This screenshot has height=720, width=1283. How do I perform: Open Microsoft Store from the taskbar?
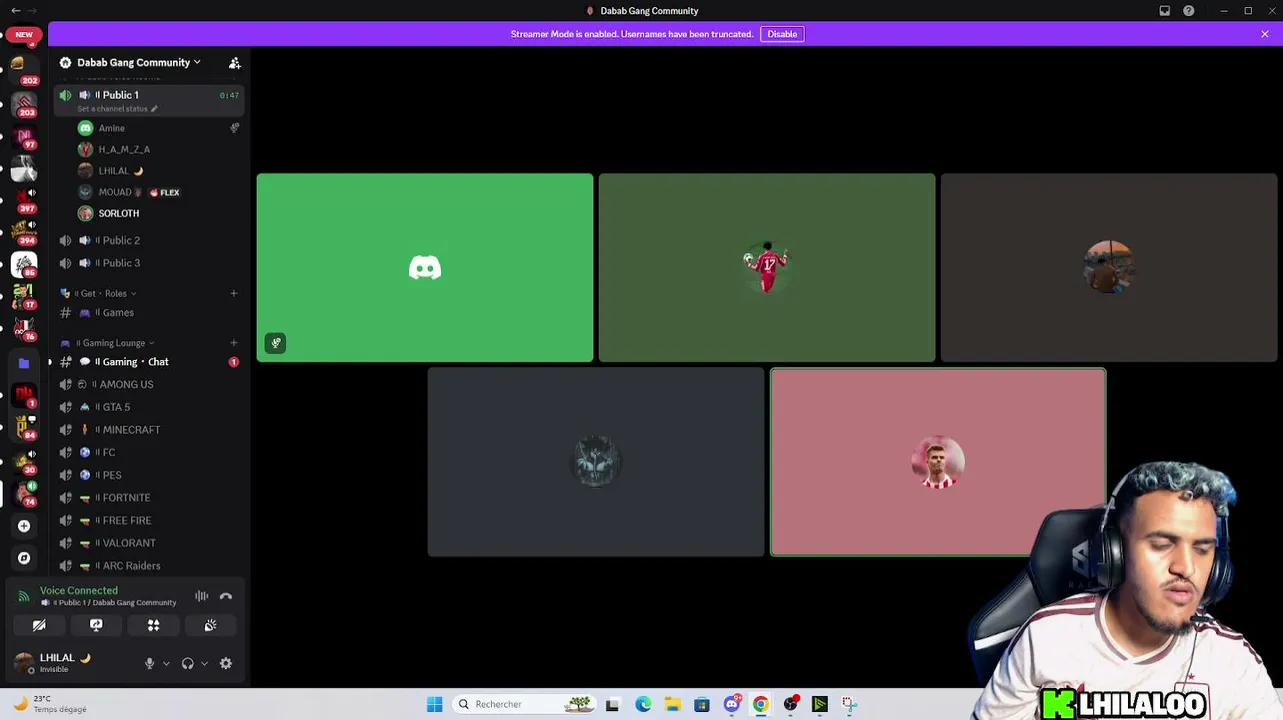(702, 704)
